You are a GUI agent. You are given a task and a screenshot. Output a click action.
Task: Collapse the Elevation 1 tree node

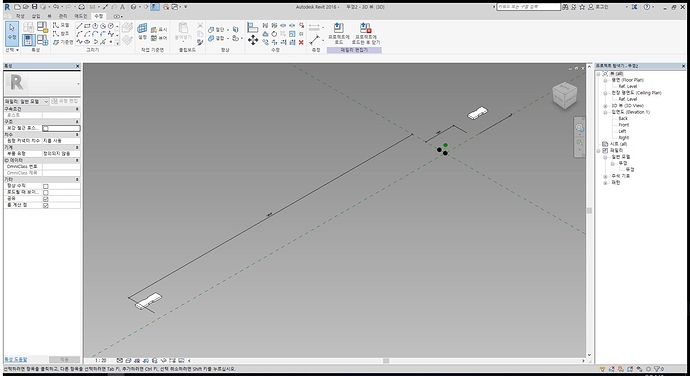[x=605, y=112]
